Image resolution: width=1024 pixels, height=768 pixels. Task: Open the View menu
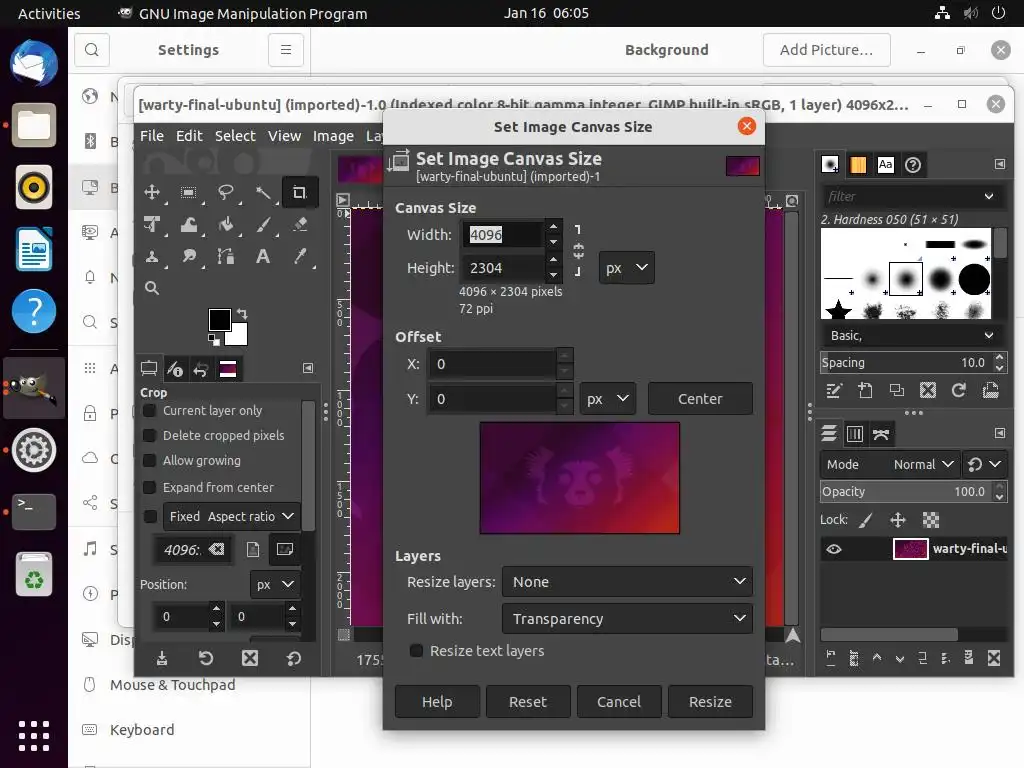click(x=284, y=136)
